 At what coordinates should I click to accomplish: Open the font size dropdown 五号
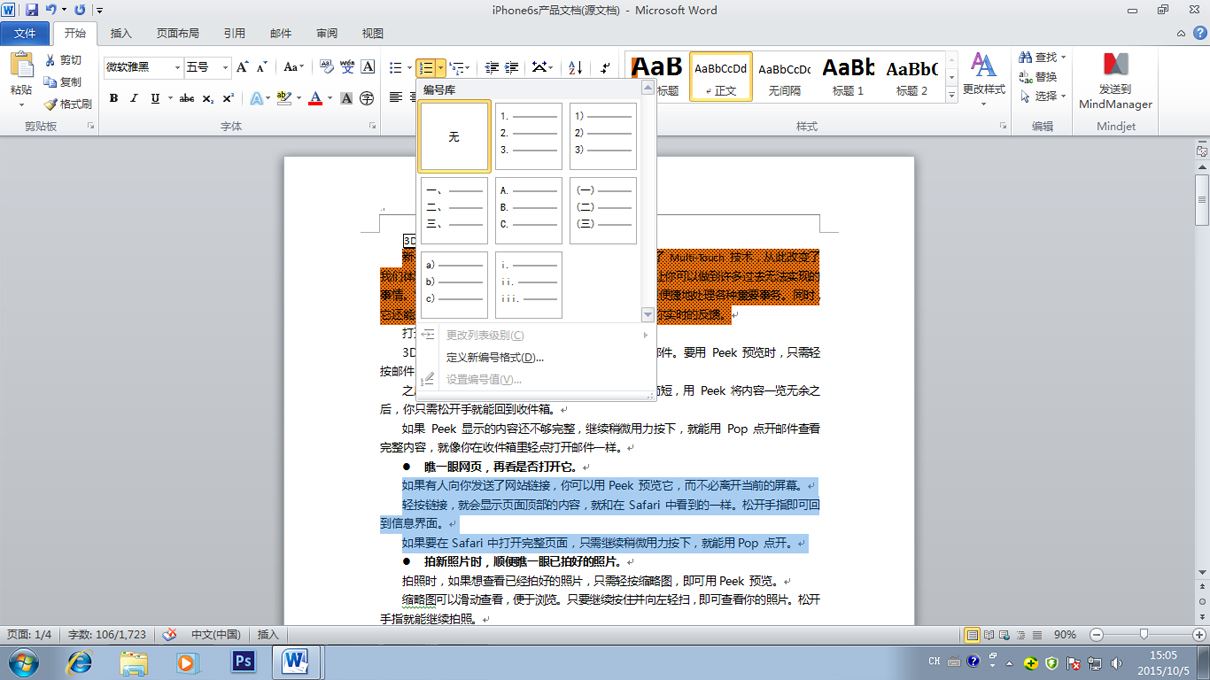coord(225,68)
